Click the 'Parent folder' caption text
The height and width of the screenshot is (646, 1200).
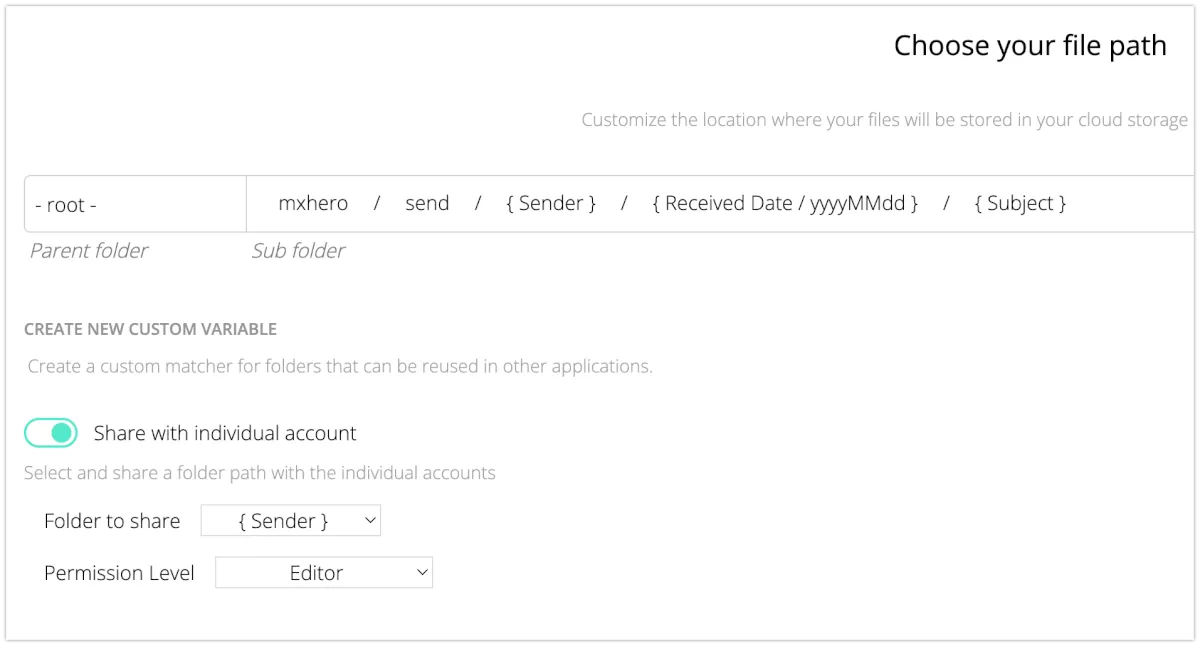point(89,251)
